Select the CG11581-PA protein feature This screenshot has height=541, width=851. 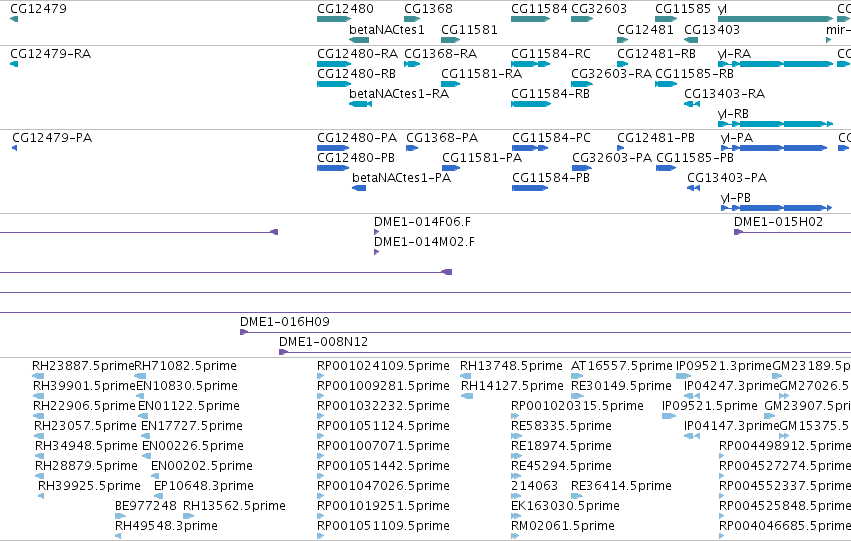[451, 168]
